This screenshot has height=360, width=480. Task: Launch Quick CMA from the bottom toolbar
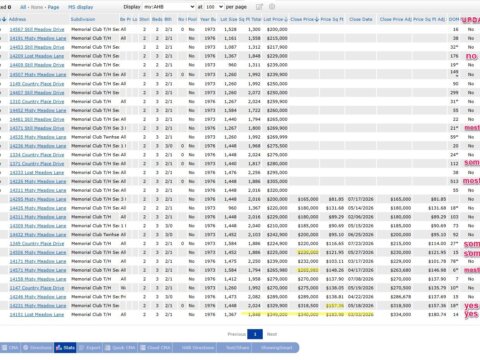[x=120, y=348]
